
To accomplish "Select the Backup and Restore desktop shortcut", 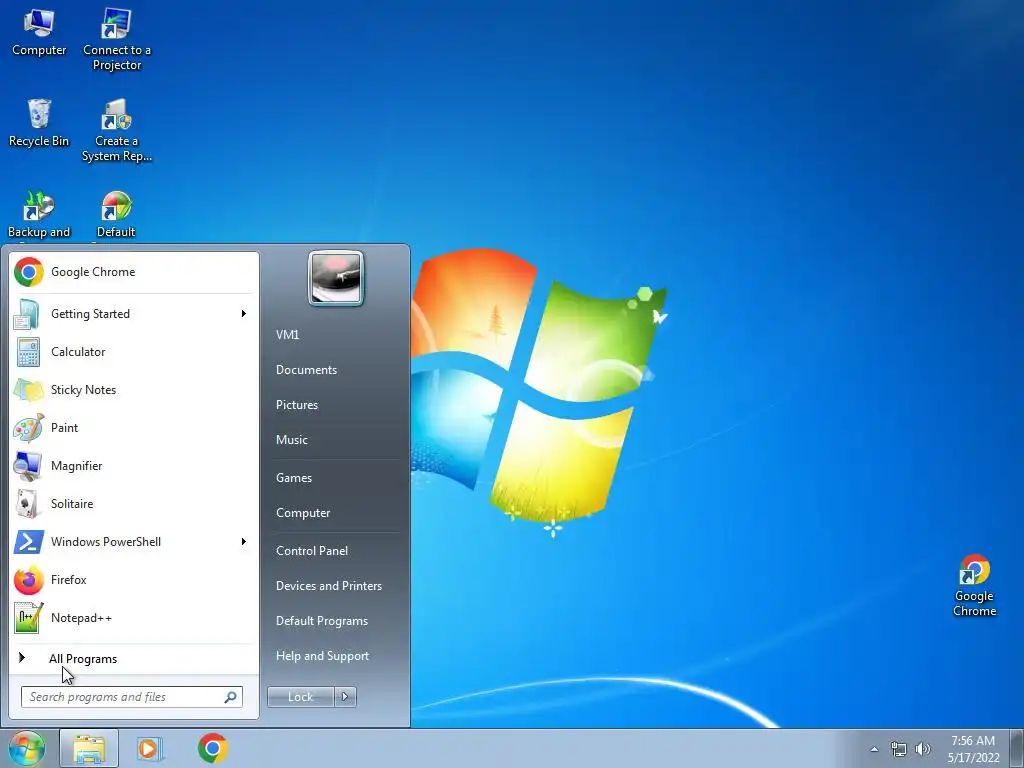I will point(39,215).
